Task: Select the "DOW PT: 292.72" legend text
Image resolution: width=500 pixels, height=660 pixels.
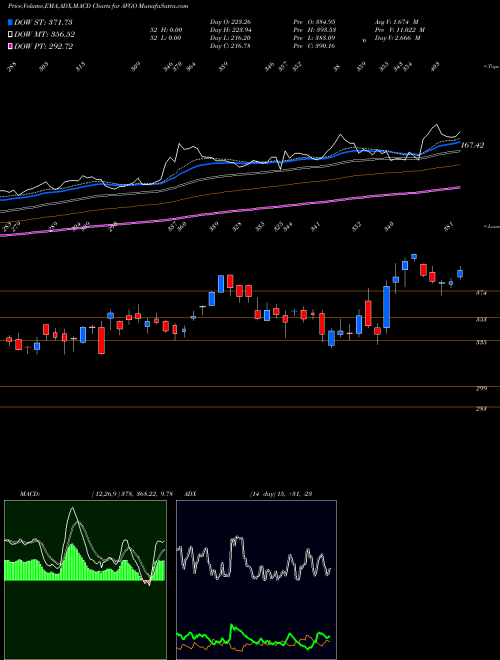Action: pos(44,46)
